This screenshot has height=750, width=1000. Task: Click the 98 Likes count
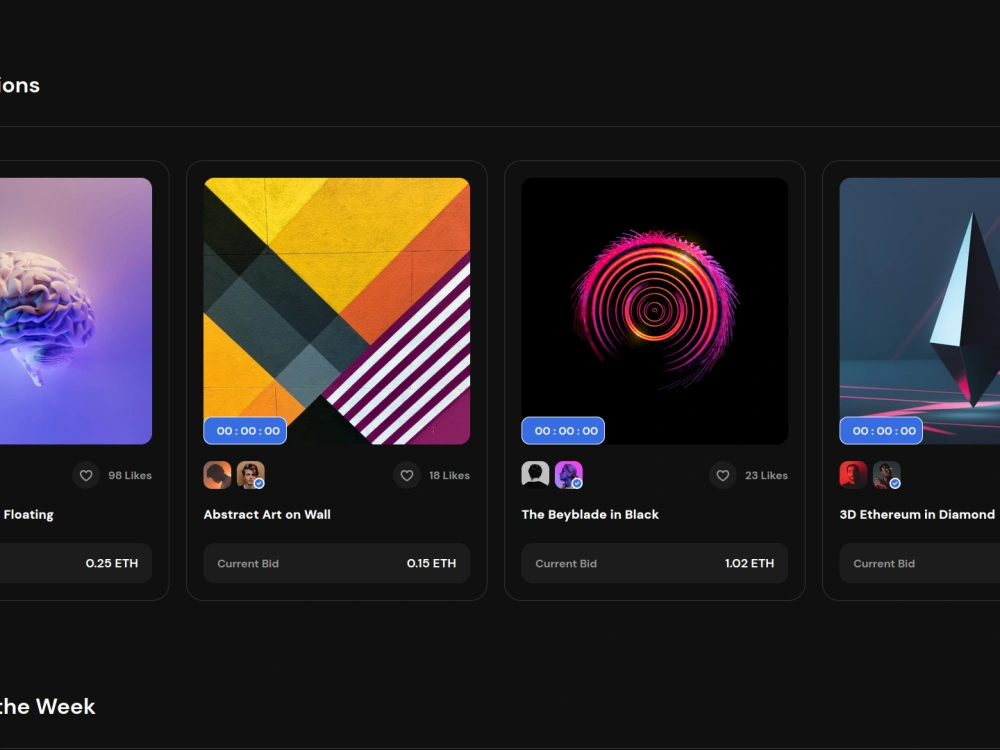pos(130,475)
